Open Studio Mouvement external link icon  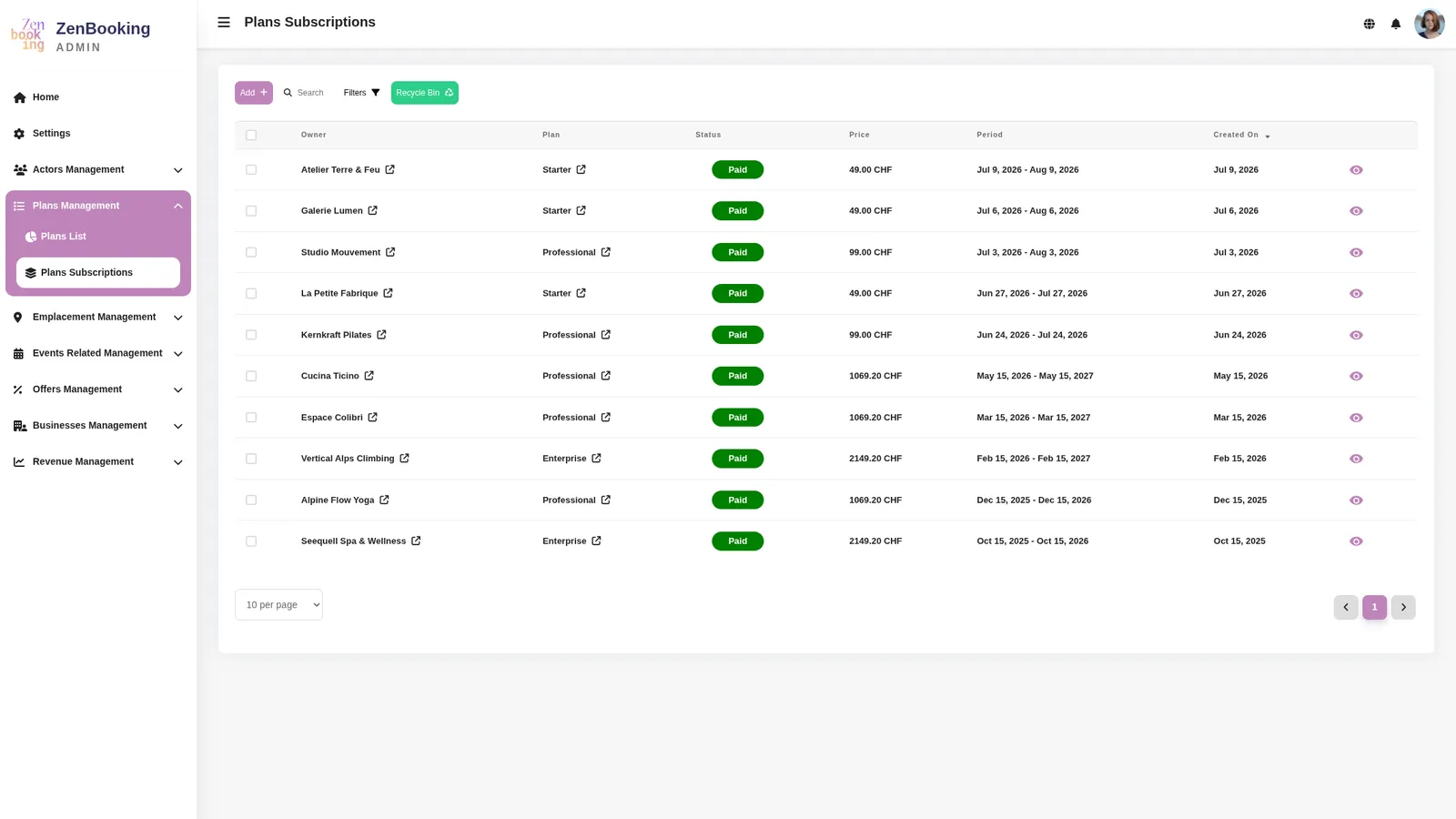390,252
